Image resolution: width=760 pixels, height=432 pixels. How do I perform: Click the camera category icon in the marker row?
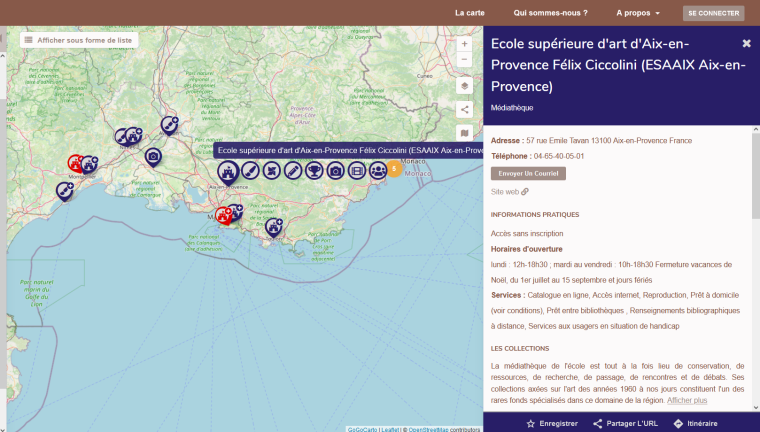click(x=335, y=171)
